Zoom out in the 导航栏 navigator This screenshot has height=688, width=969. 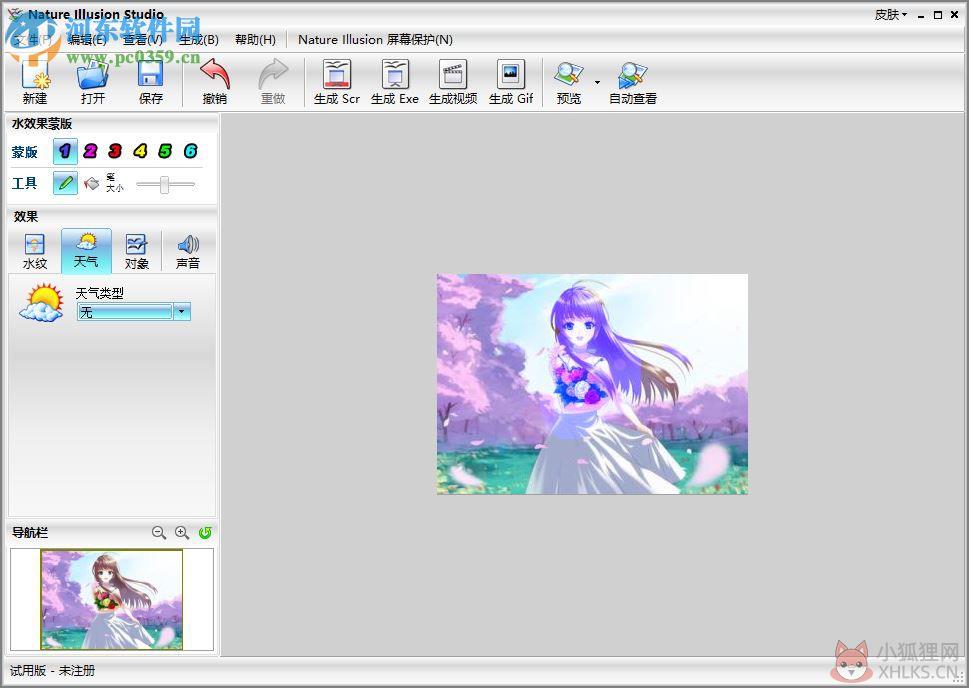click(159, 532)
